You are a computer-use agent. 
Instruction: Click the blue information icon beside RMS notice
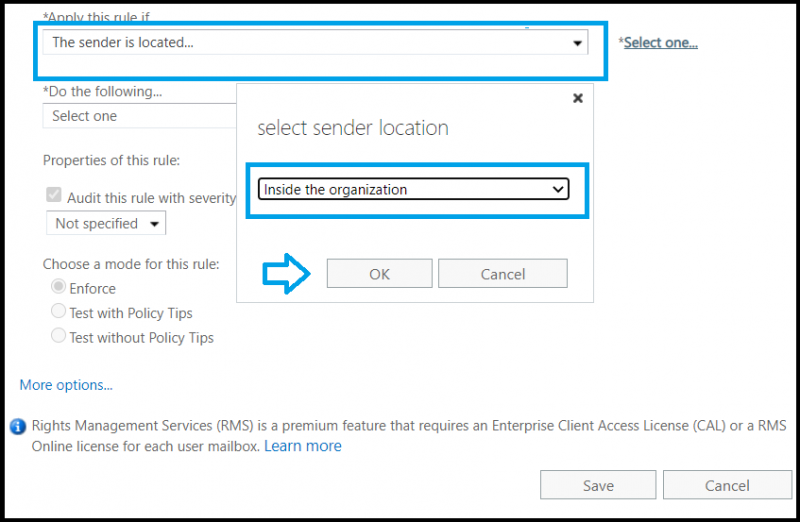click(17, 427)
